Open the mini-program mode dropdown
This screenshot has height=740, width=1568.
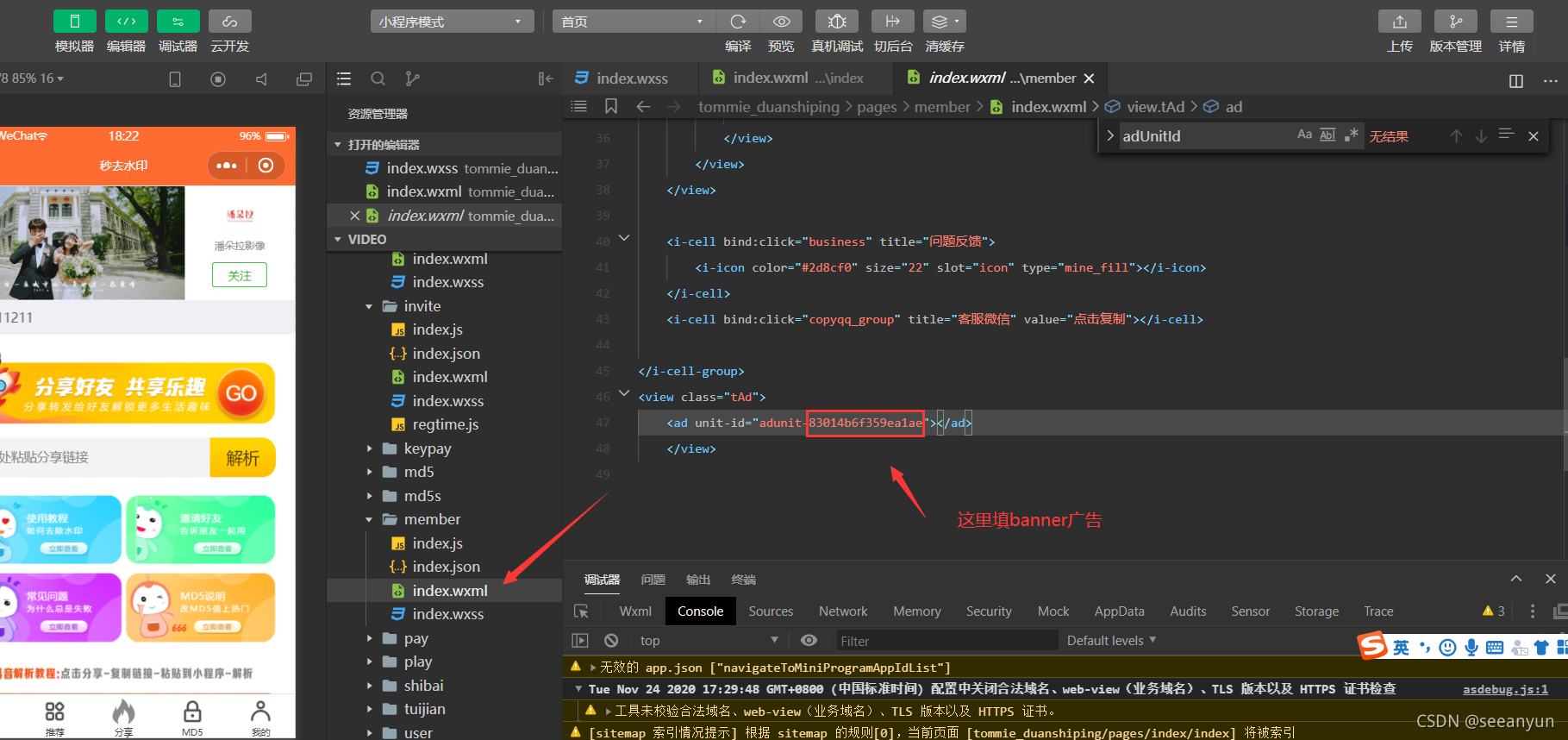point(452,22)
